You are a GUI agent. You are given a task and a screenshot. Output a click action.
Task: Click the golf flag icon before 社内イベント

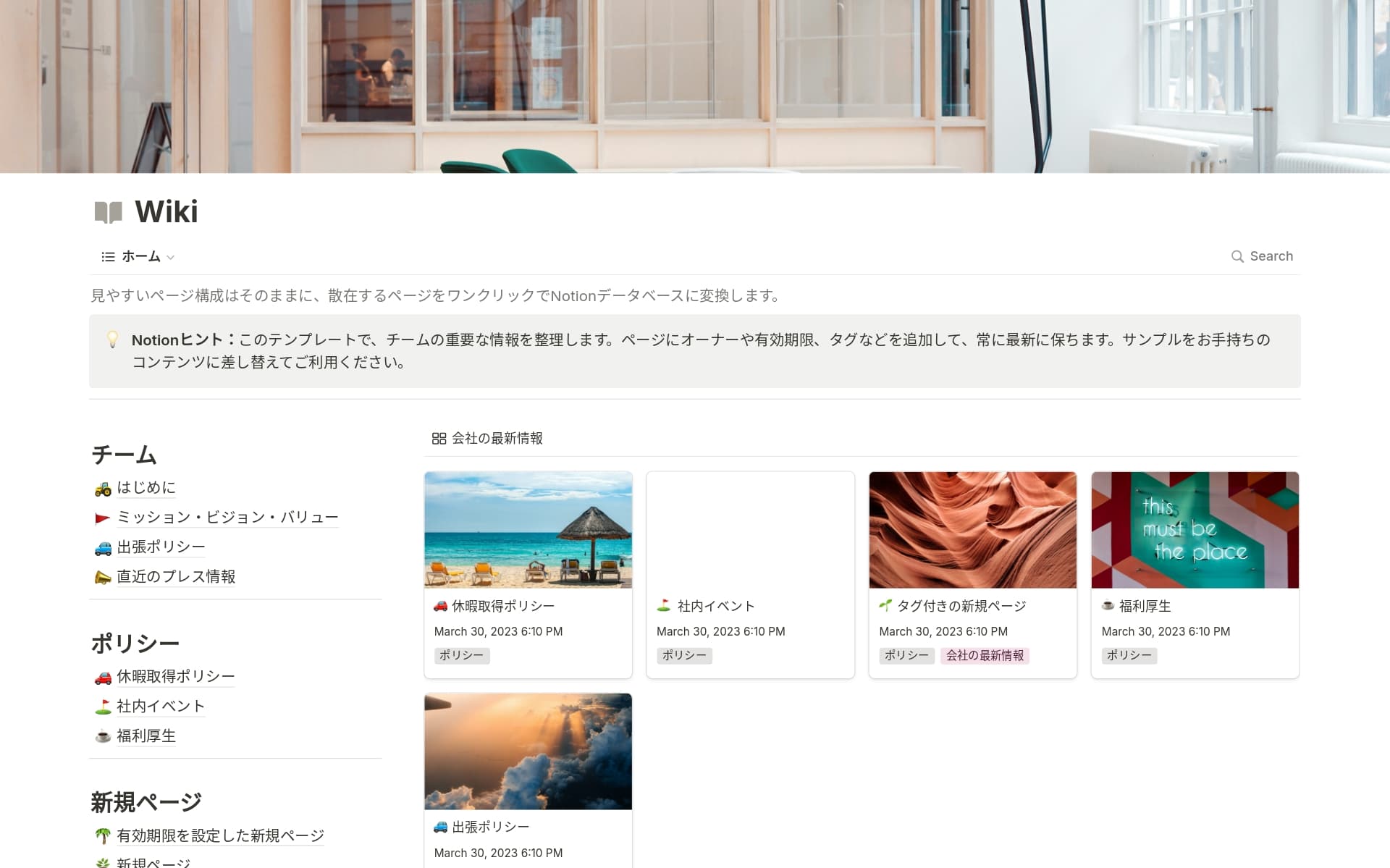pyautogui.click(x=102, y=706)
